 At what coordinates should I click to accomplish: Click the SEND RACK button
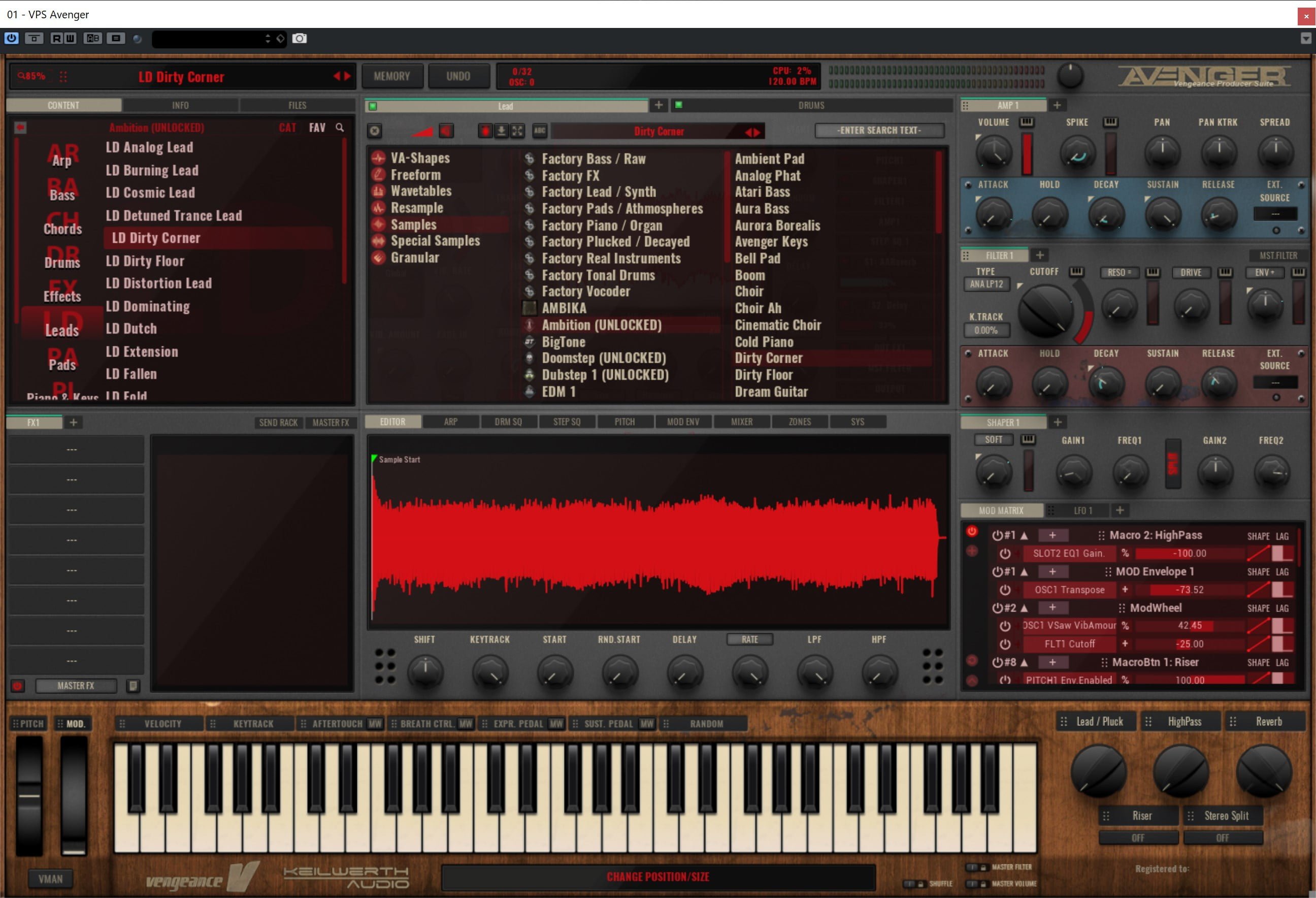[278, 423]
